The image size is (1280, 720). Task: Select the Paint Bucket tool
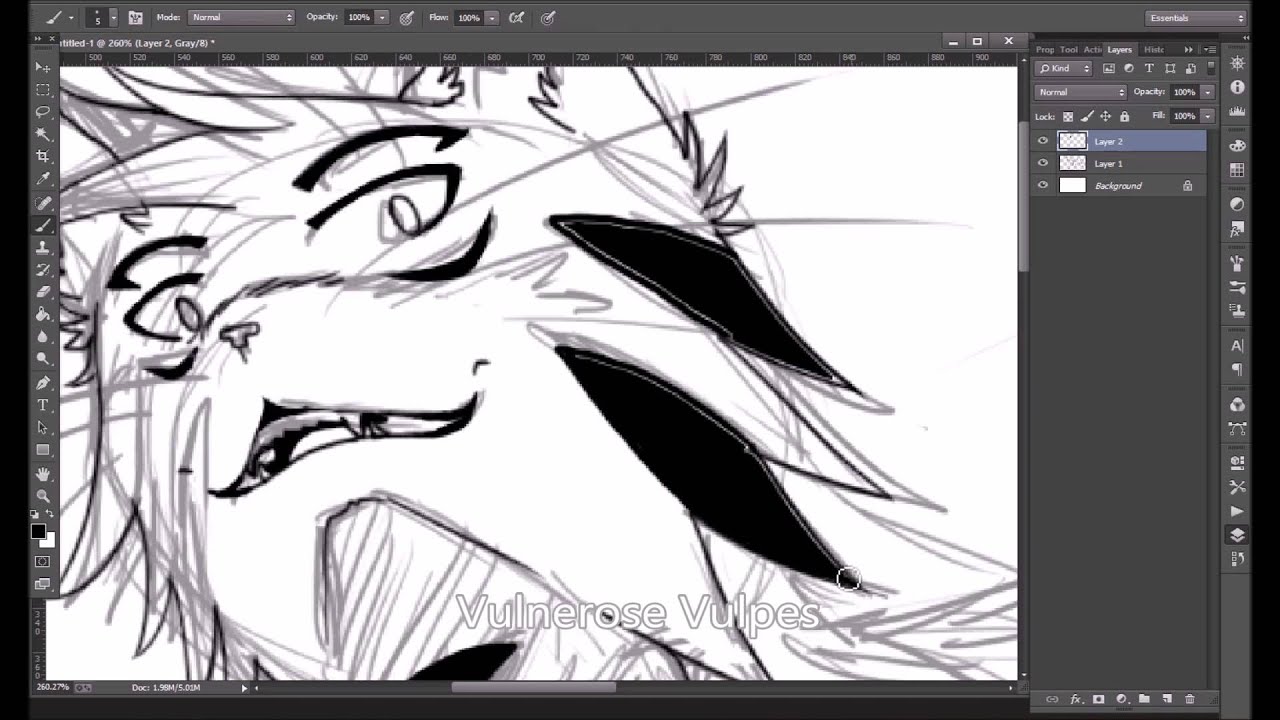(x=43, y=314)
